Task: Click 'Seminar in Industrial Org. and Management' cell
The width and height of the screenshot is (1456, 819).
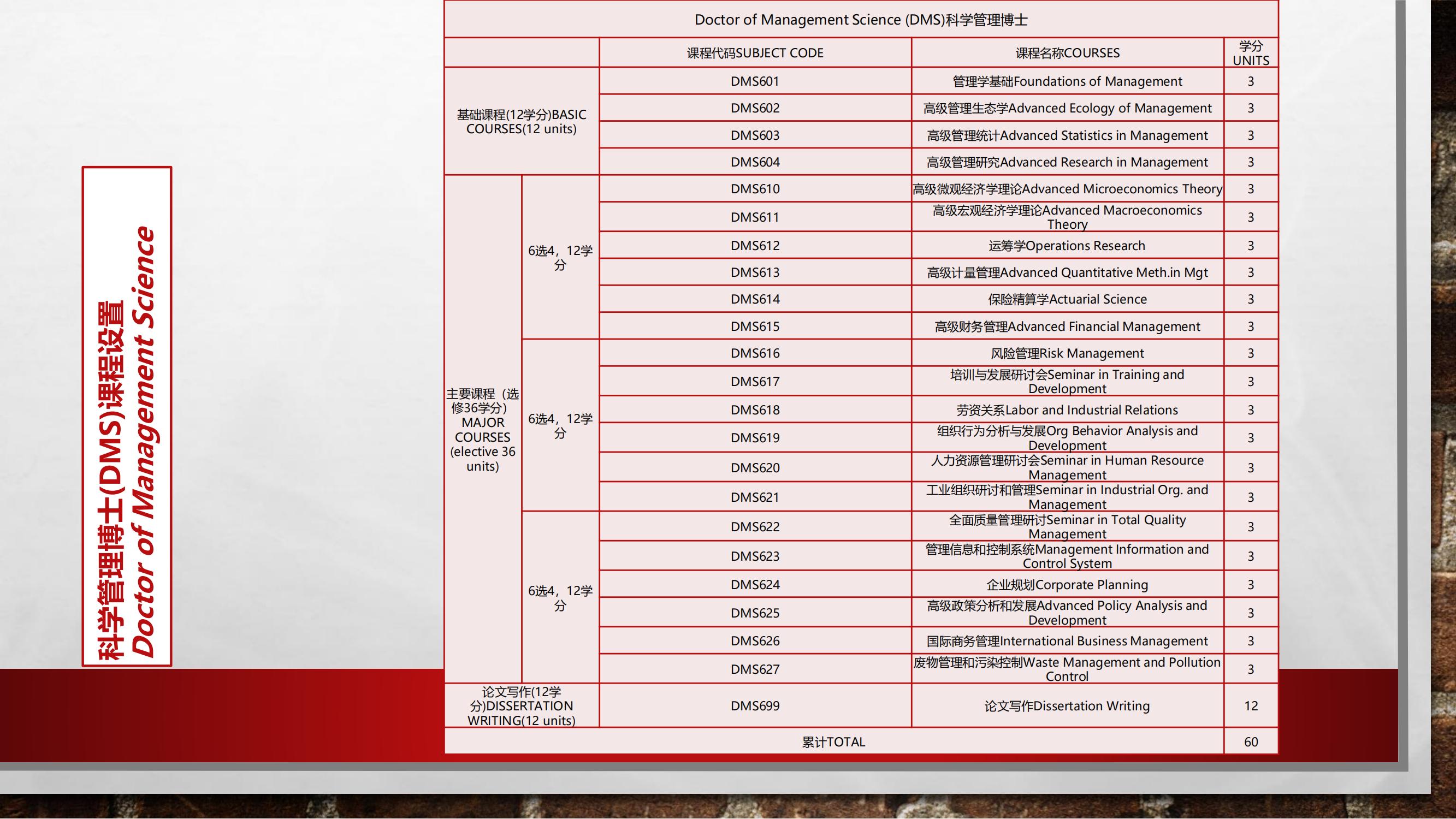Action: click(x=1067, y=497)
